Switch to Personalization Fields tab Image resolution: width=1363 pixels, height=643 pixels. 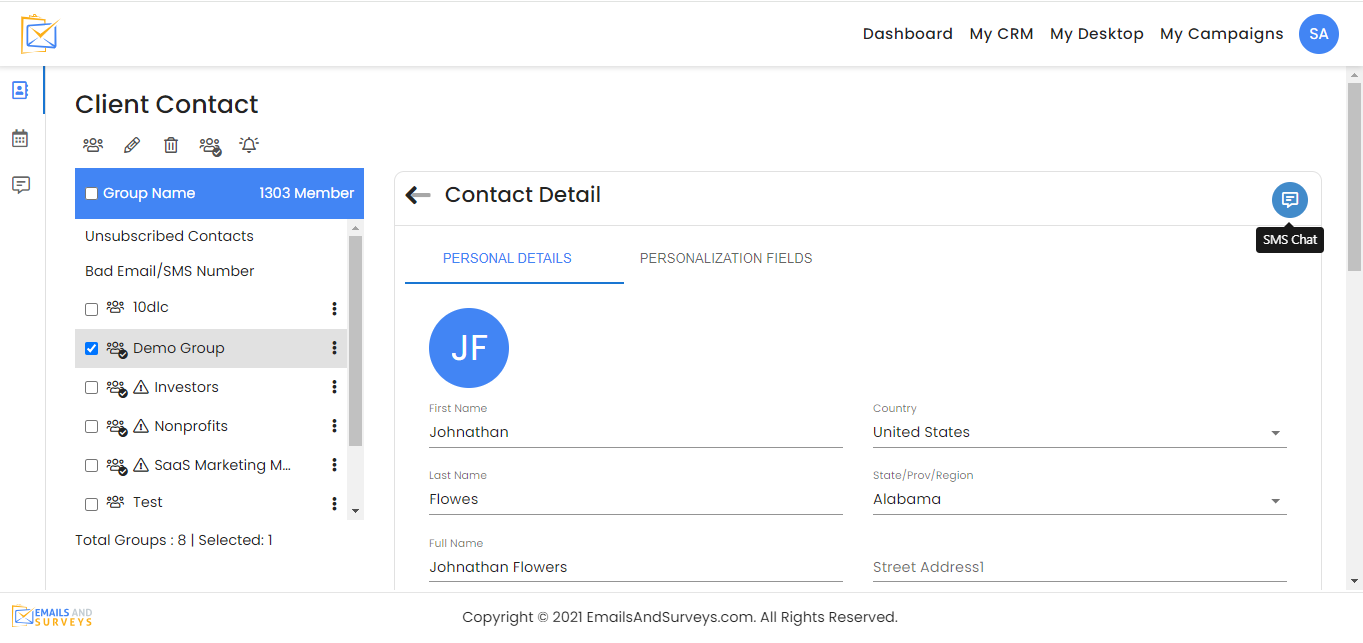click(x=725, y=258)
